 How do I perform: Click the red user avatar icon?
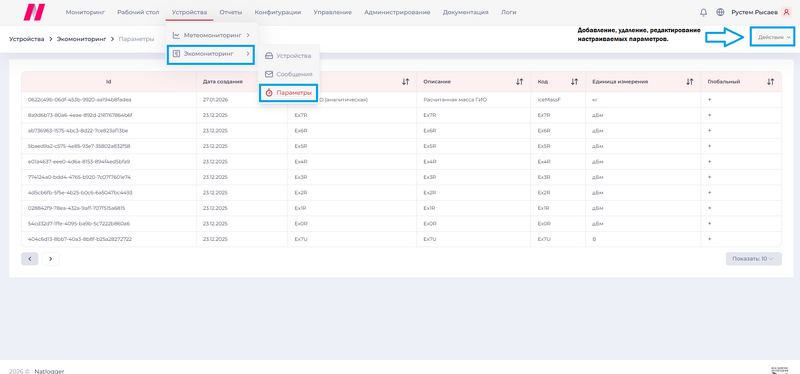(786, 12)
